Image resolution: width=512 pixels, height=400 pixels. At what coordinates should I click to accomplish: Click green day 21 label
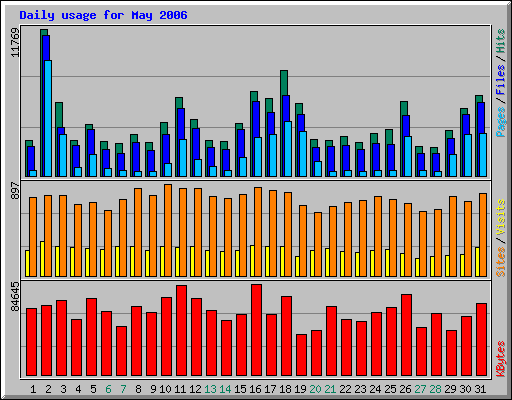pos(330,389)
